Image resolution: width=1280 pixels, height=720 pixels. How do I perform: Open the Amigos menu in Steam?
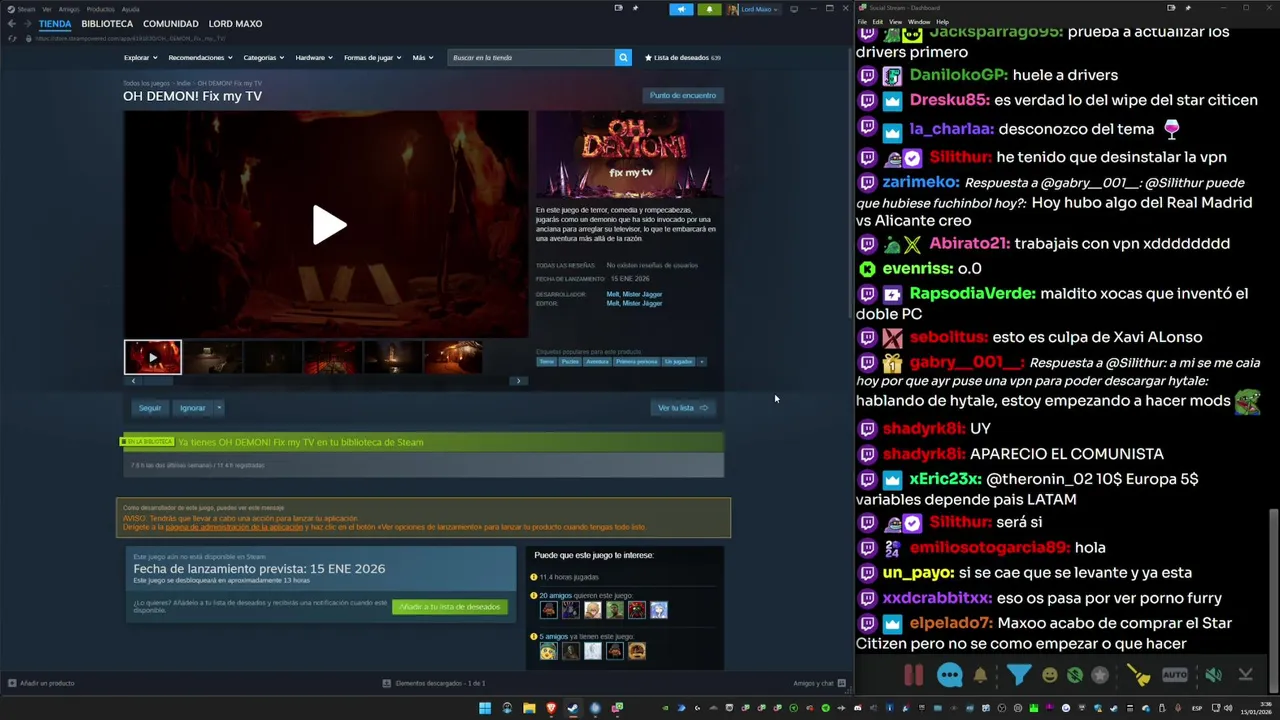point(69,9)
